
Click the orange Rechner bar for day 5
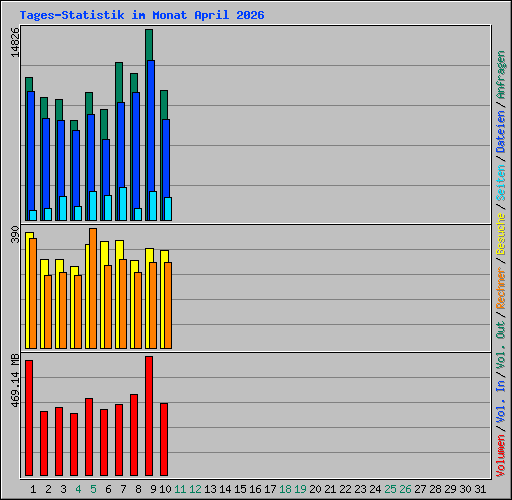[93, 289]
